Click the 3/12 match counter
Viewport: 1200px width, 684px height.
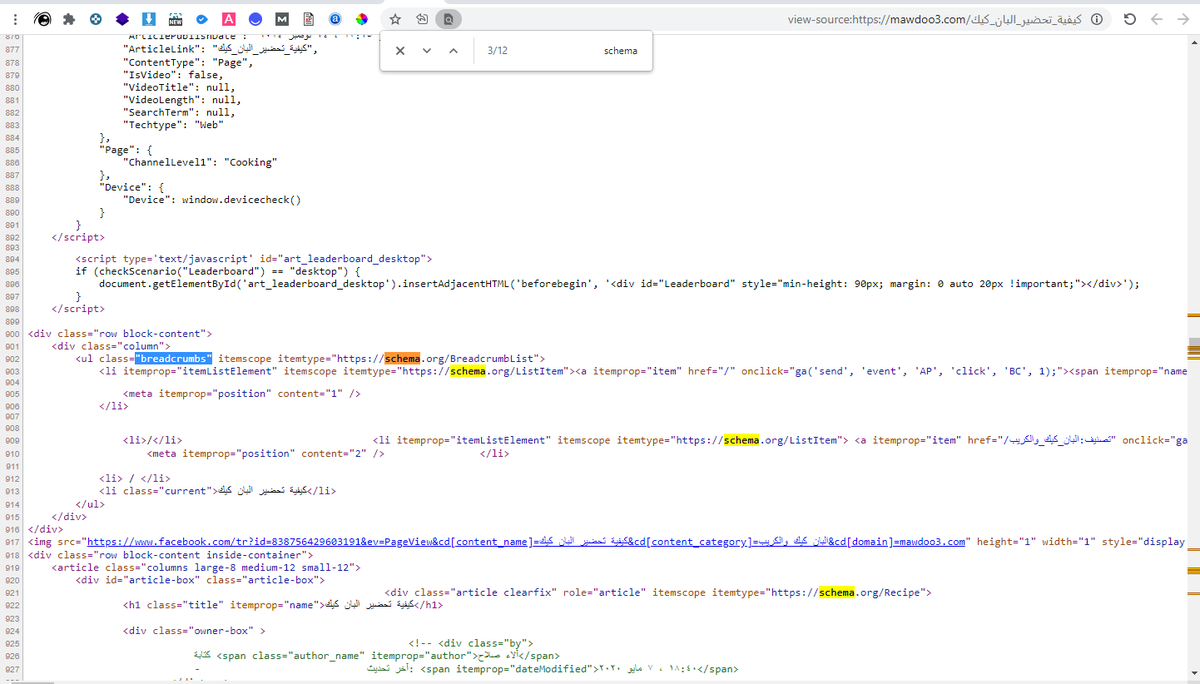(x=498, y=51)
